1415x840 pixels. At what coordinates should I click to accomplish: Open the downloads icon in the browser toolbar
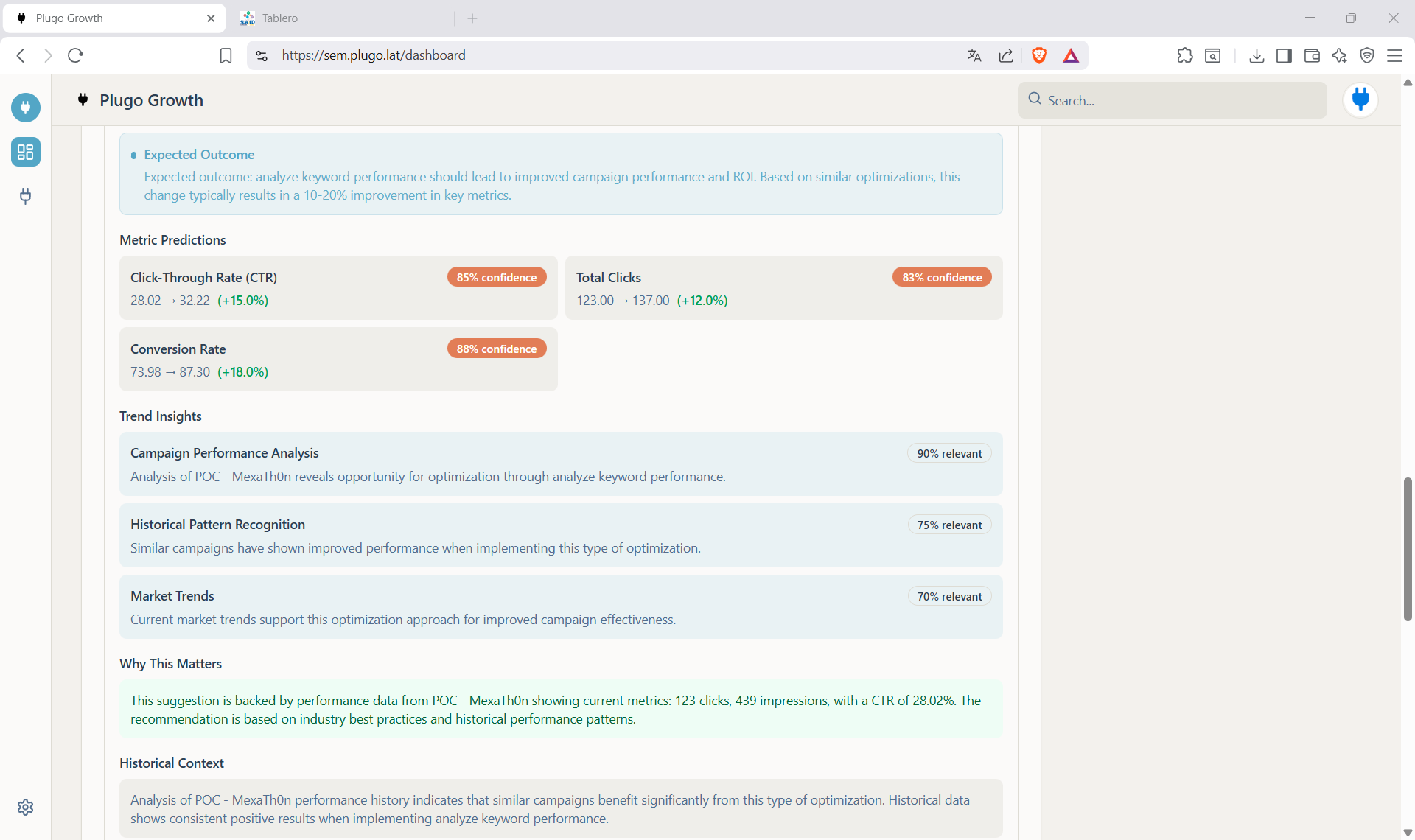tap(1257, 55)
